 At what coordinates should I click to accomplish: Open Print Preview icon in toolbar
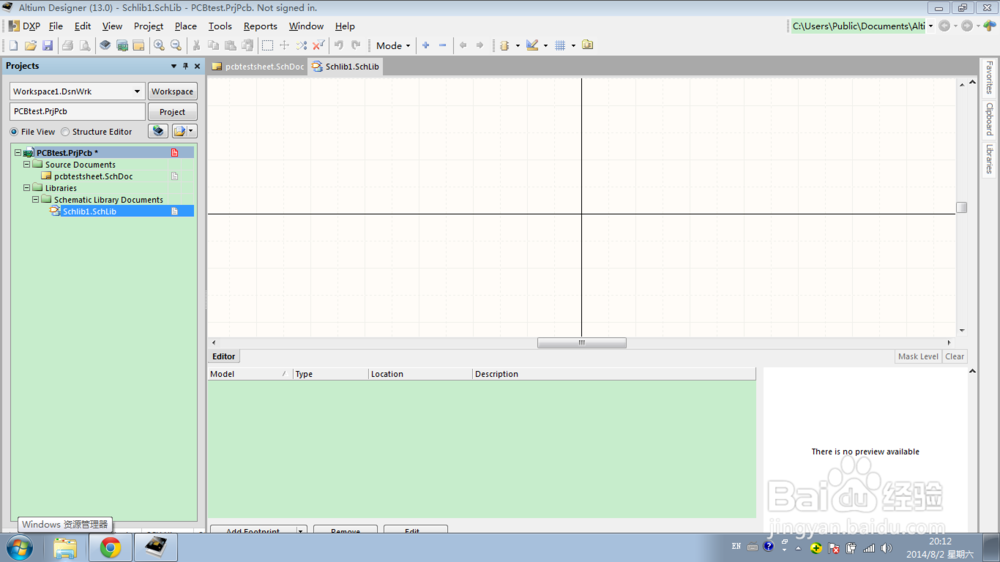click(84, 45)
